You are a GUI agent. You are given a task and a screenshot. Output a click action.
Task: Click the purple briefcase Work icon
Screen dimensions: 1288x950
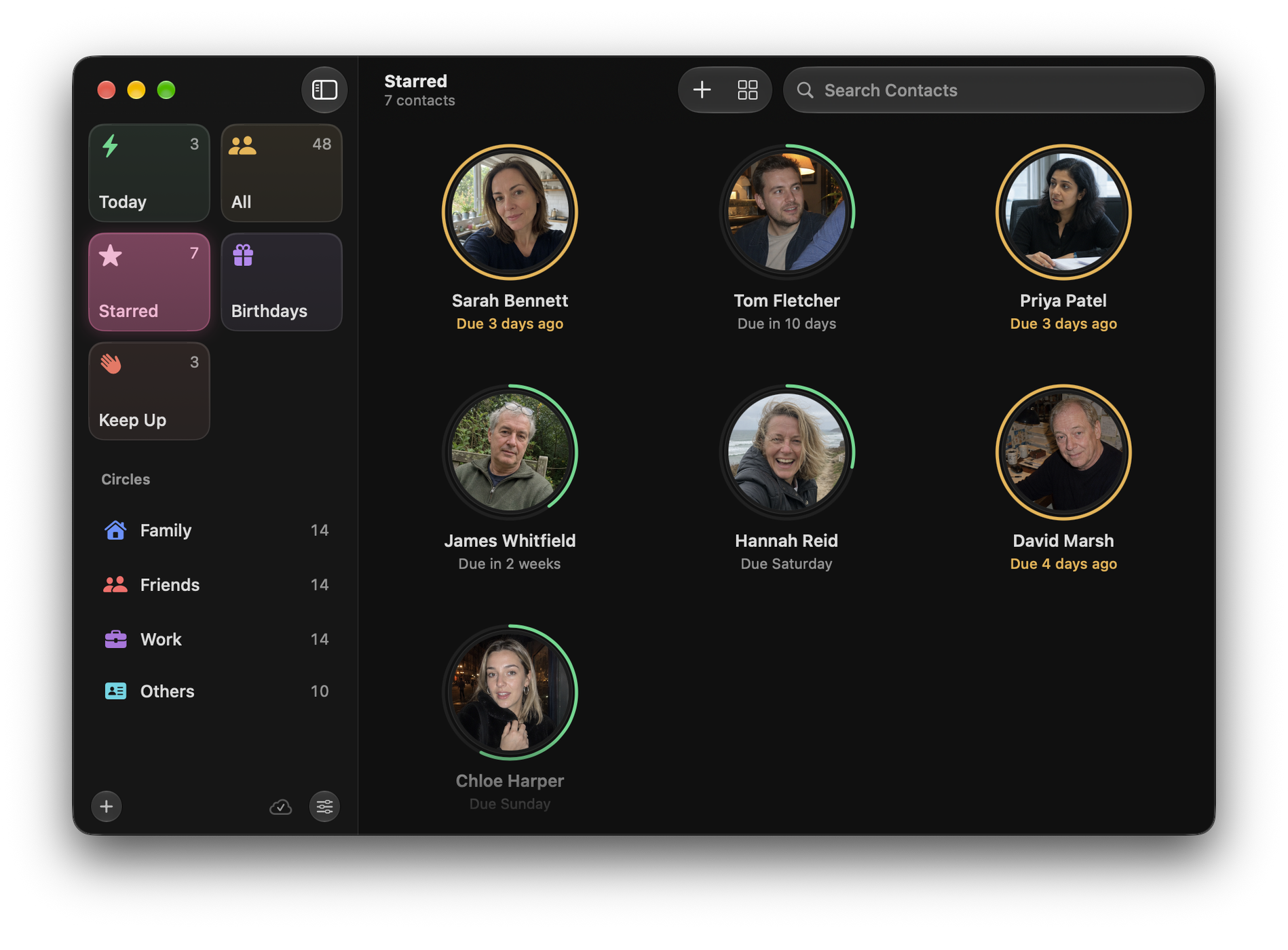pyautogui.click(x=115, y=639)
